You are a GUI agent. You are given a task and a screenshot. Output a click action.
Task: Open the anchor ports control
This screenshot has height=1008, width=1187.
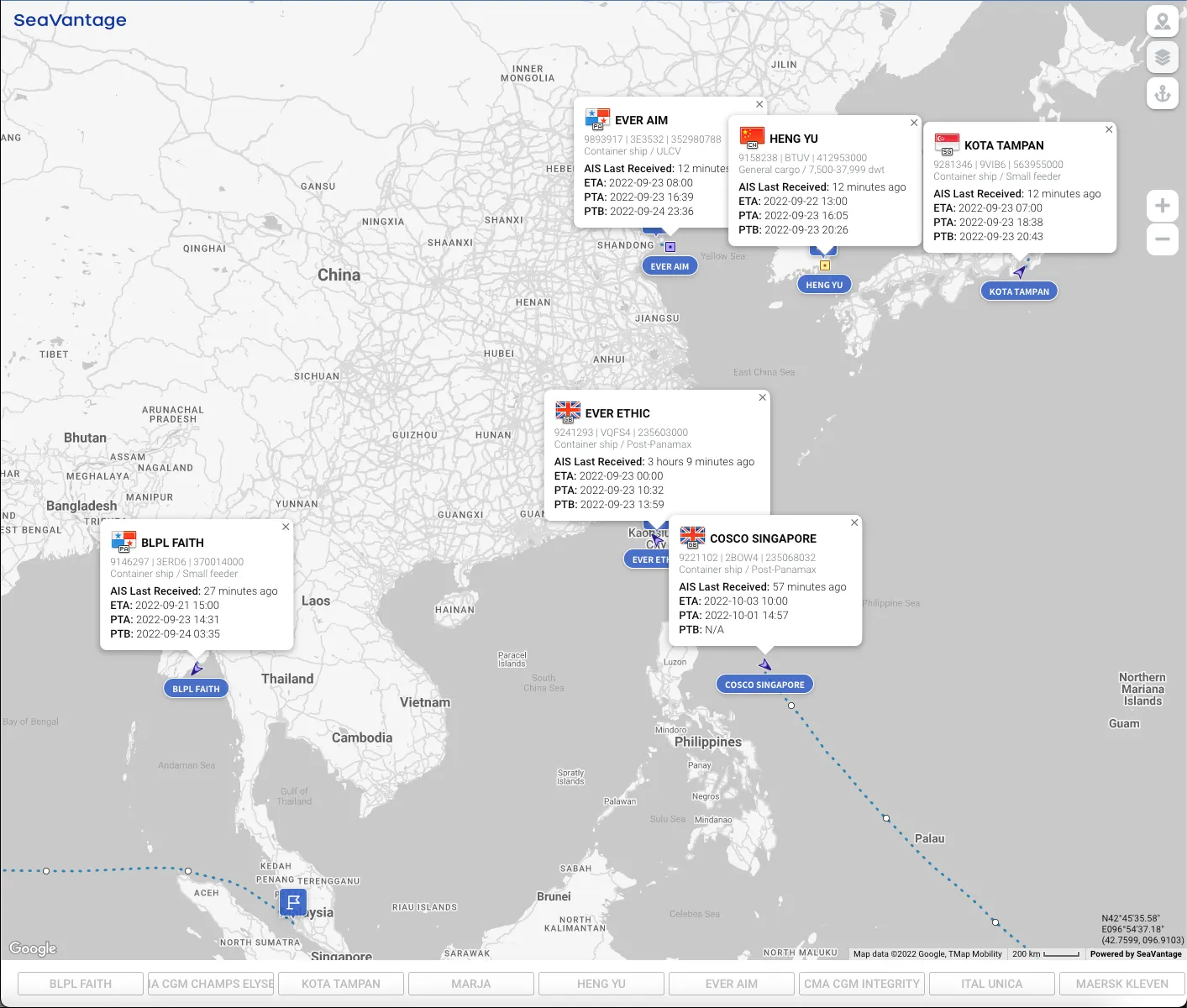[1163, 93]
